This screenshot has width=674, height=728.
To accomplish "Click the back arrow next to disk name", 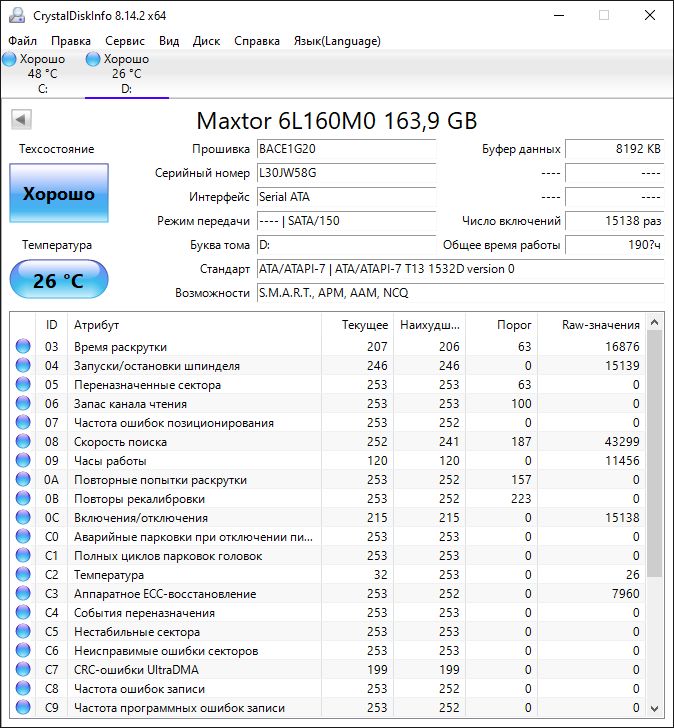I will click(20, 120).
